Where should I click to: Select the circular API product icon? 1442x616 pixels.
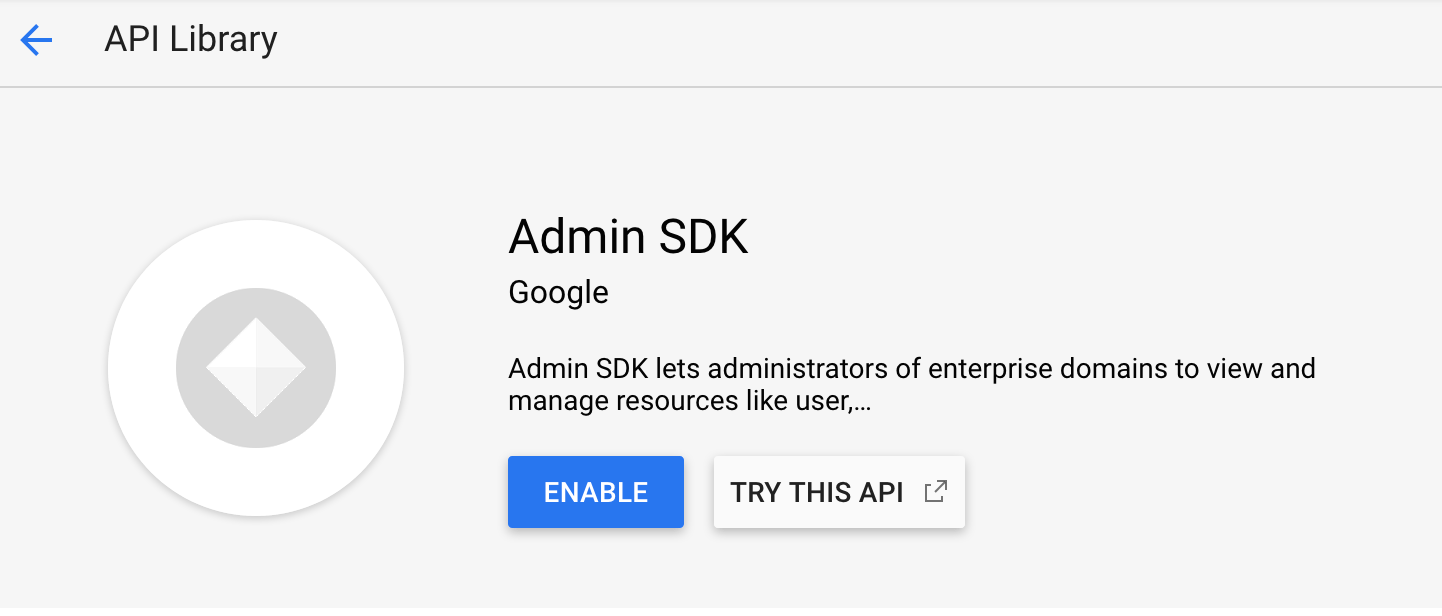(x=256, y=368)
